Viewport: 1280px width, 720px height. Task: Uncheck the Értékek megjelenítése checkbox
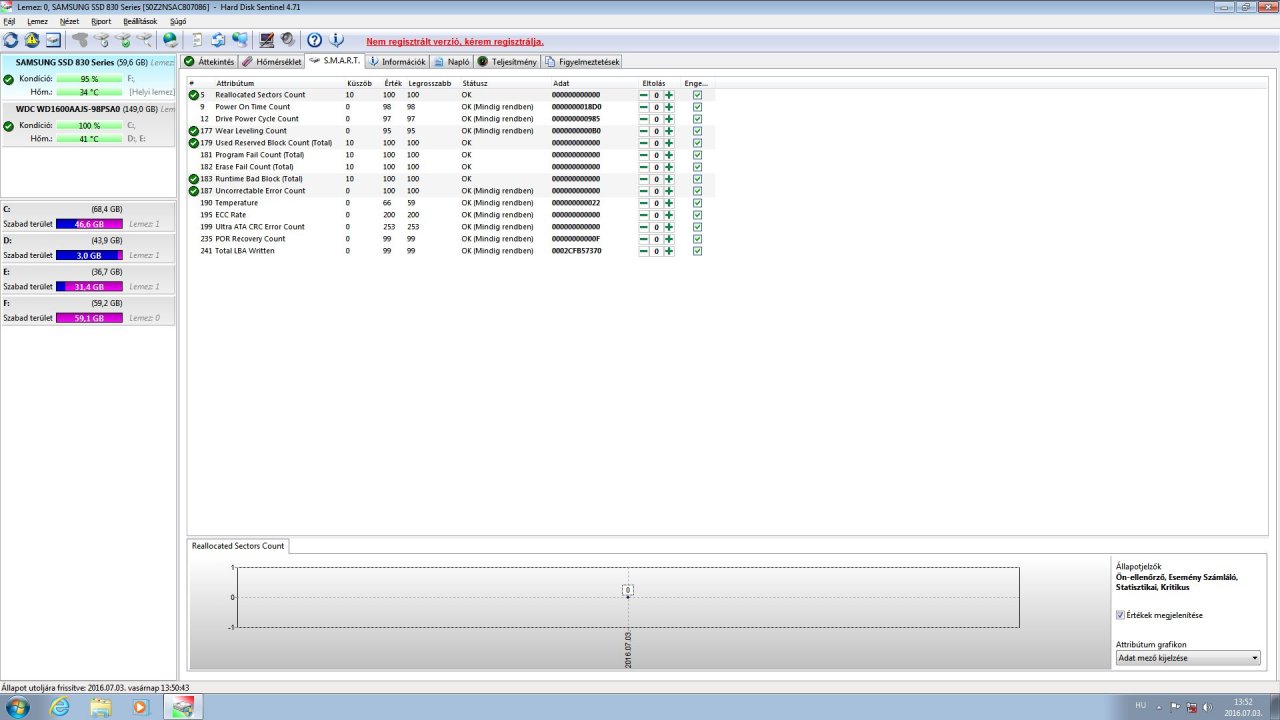pyautogui.click(x=1120, y=615)
